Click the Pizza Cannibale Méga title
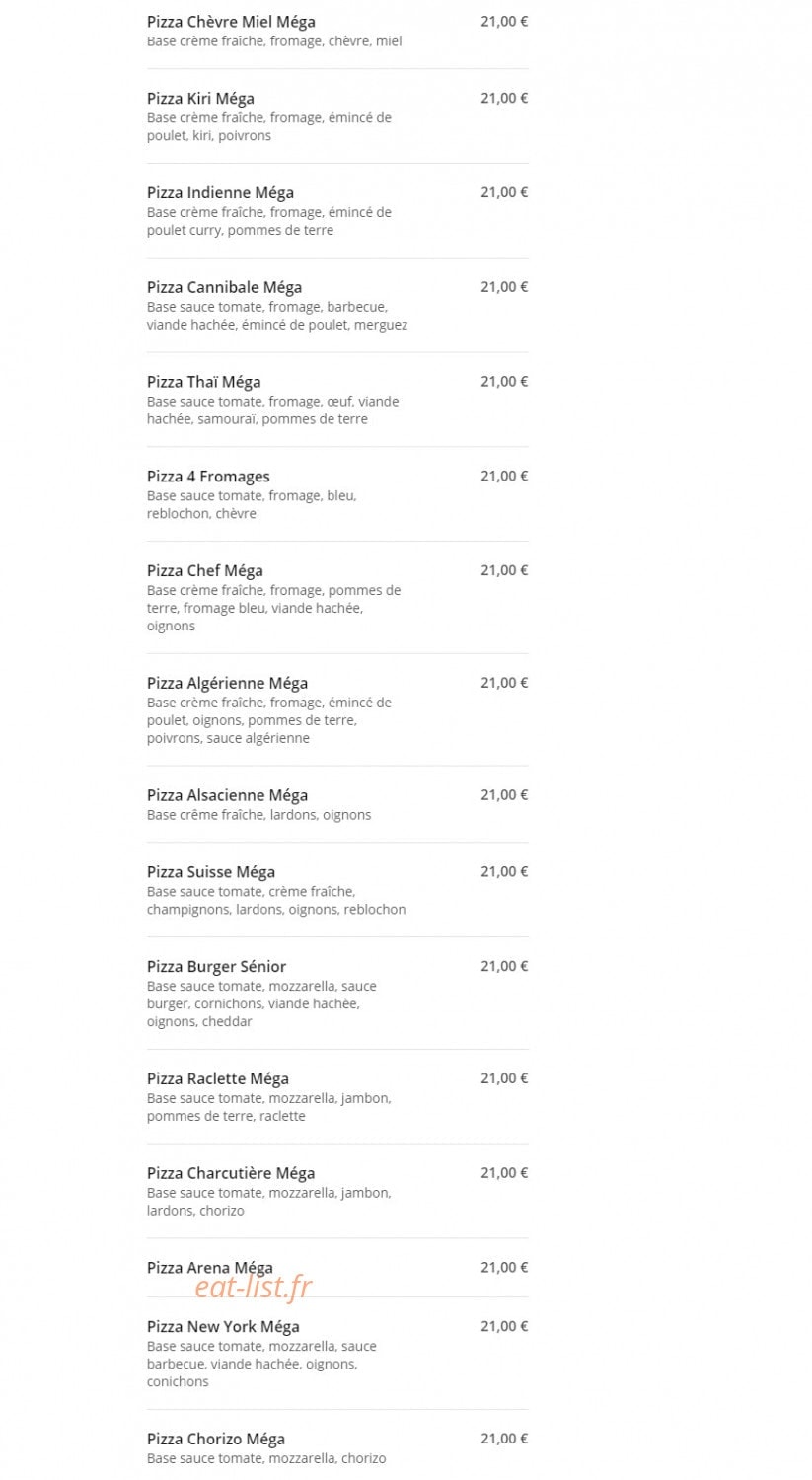The image size is (812, 1480). [224, 288]
